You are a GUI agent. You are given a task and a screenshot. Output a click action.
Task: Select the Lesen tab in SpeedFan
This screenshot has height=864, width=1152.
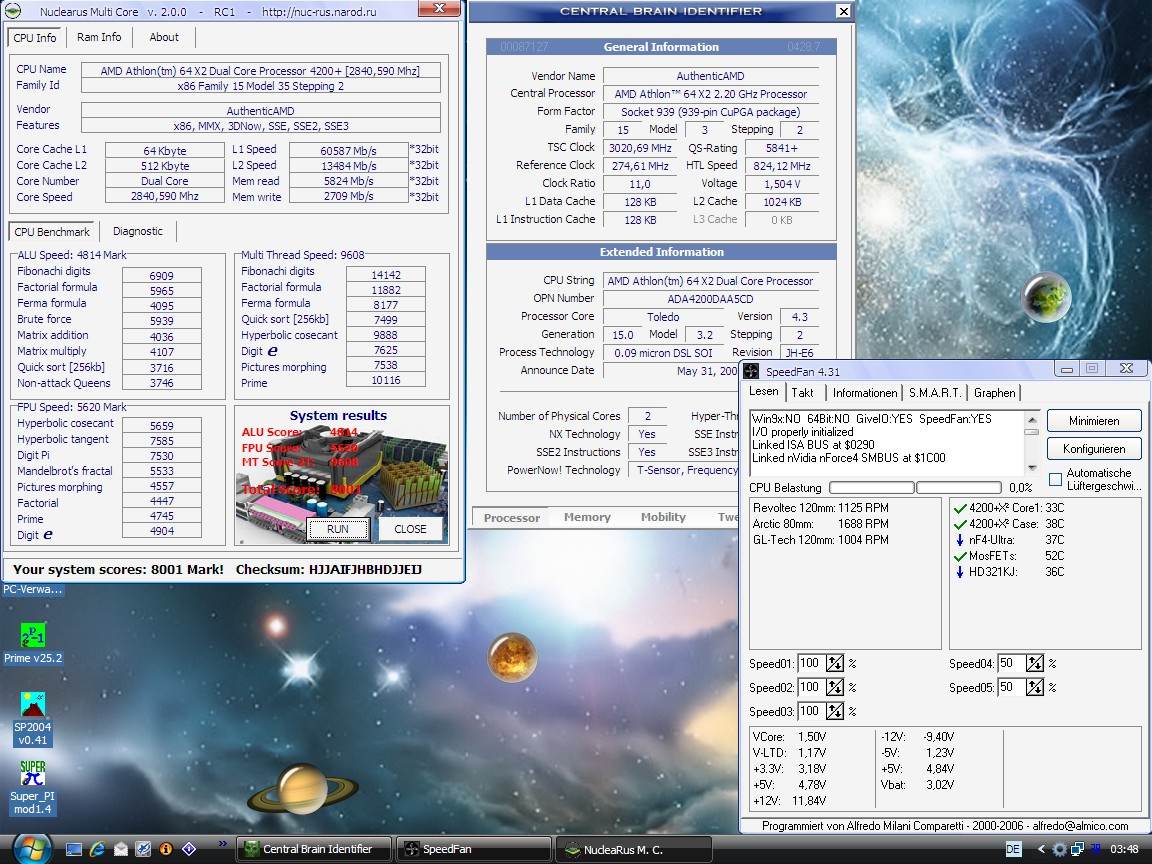coord(764,392)
